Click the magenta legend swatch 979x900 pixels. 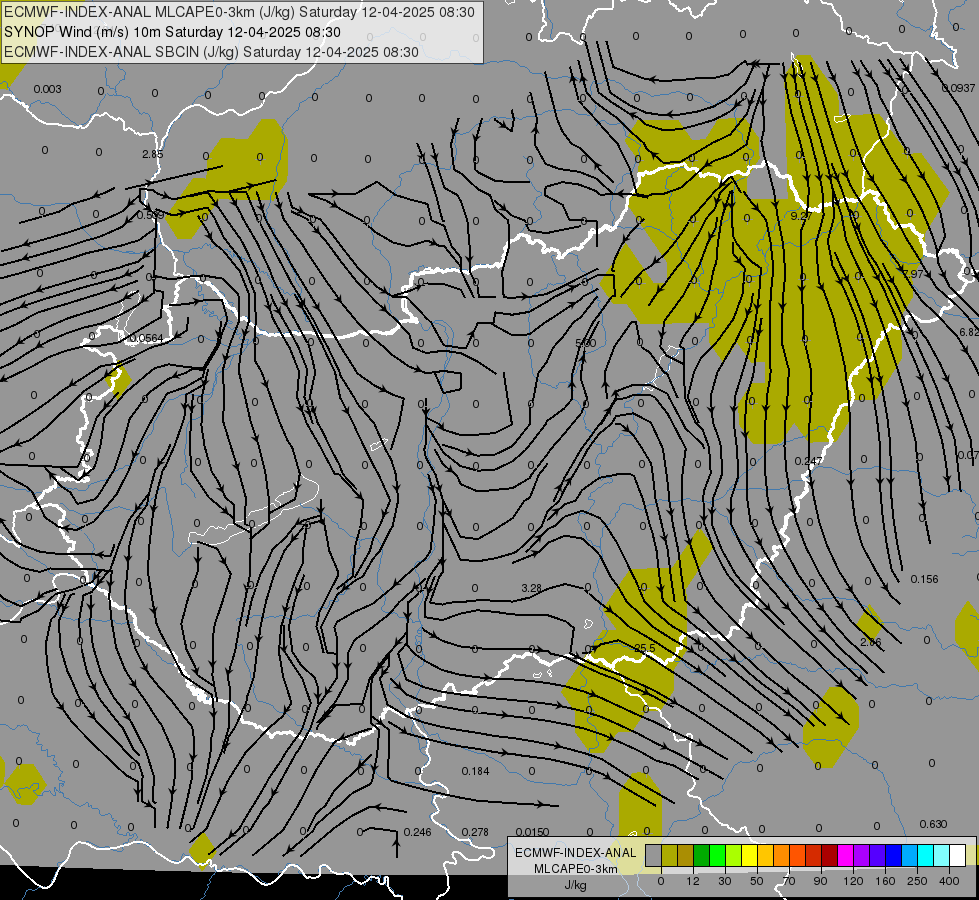pos(846,856)
